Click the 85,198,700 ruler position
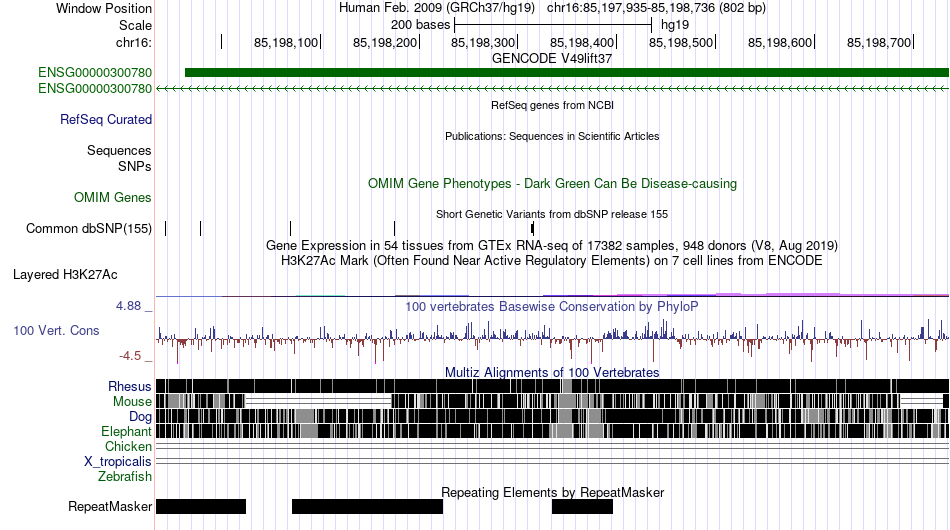 point(879,42)
